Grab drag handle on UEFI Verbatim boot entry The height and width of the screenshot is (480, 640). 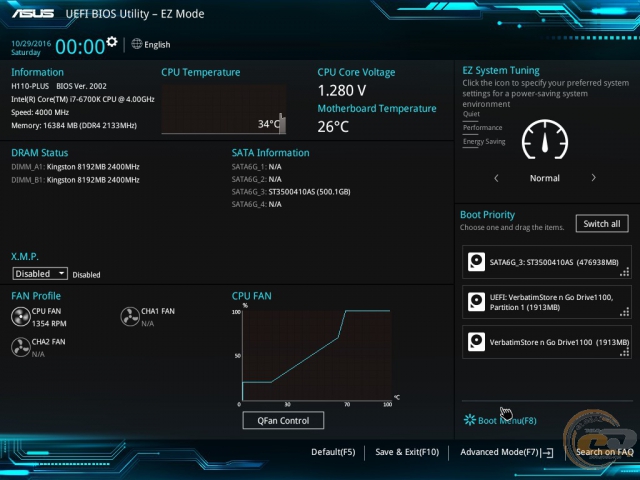[x=624, y=313]
